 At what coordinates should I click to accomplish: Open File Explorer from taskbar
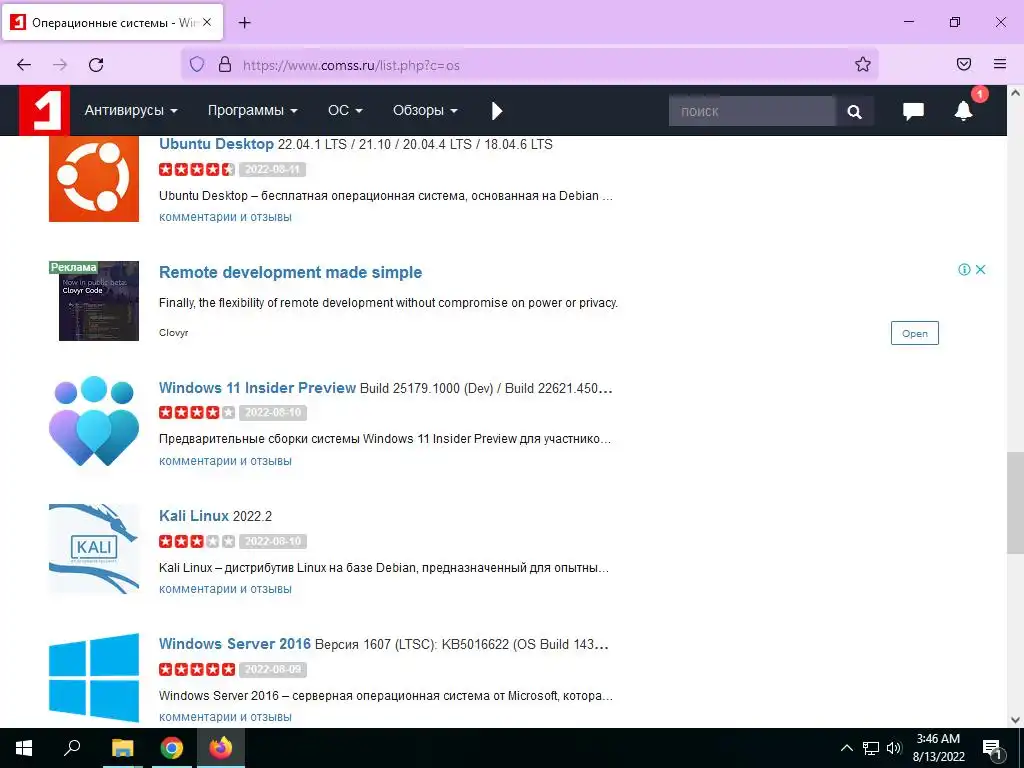[122, 748]
